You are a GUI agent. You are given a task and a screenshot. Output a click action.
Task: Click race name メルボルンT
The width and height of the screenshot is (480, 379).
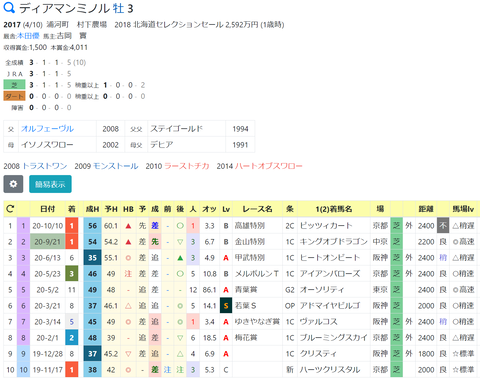pos(257,274)
